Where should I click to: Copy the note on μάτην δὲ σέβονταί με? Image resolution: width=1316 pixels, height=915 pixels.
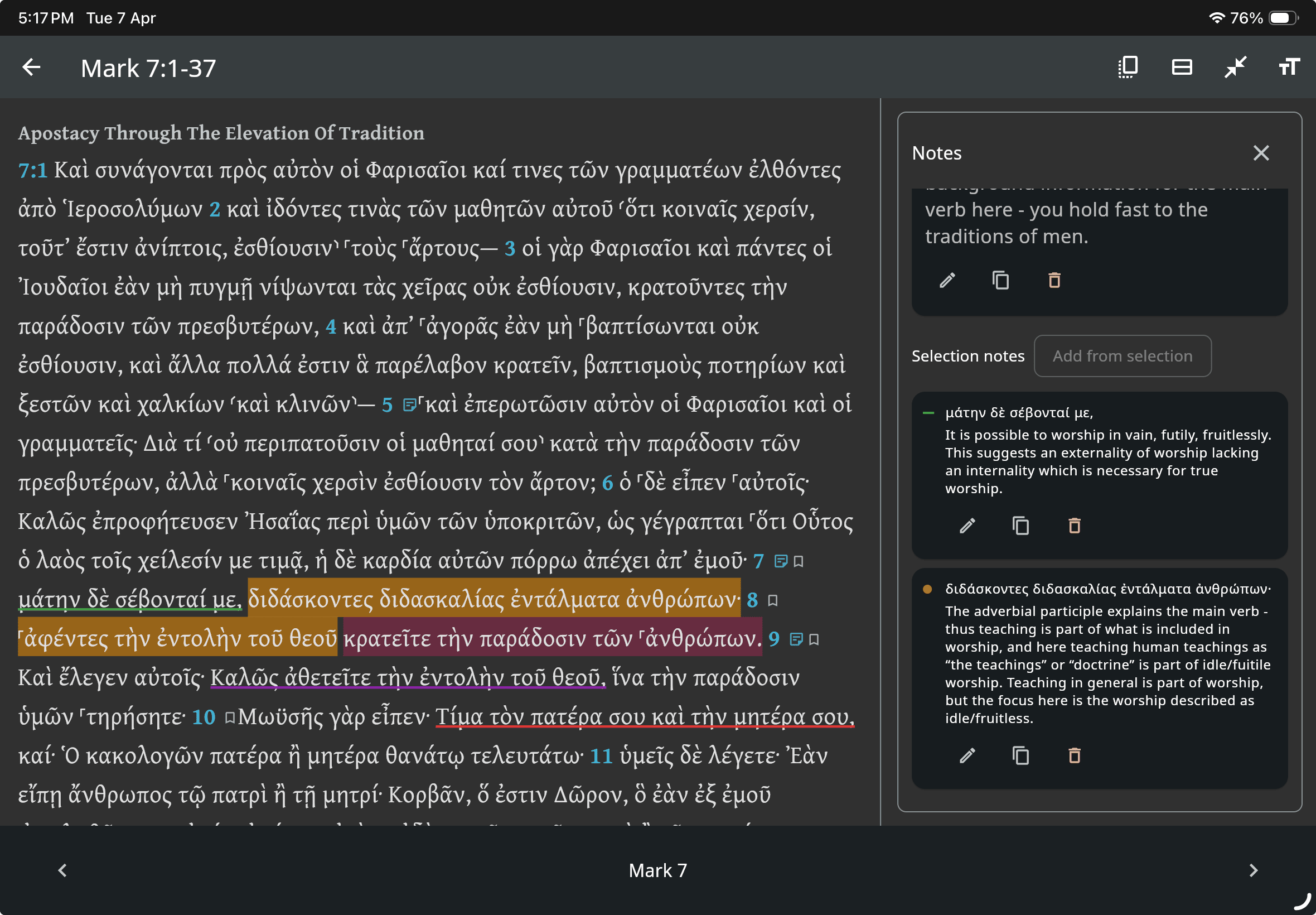pyautogui.click(x=1020, y=525)
